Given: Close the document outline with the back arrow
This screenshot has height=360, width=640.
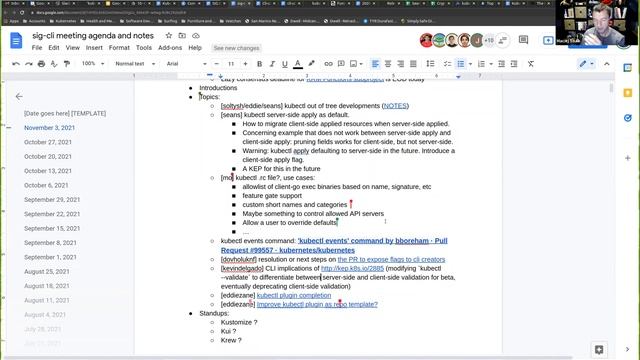Looking at the screenshot, I should pos(19,97).
